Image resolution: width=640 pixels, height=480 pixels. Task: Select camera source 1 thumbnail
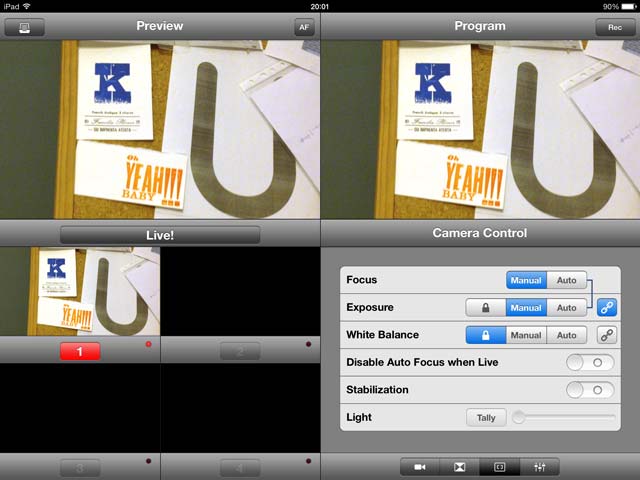(80, 291)
